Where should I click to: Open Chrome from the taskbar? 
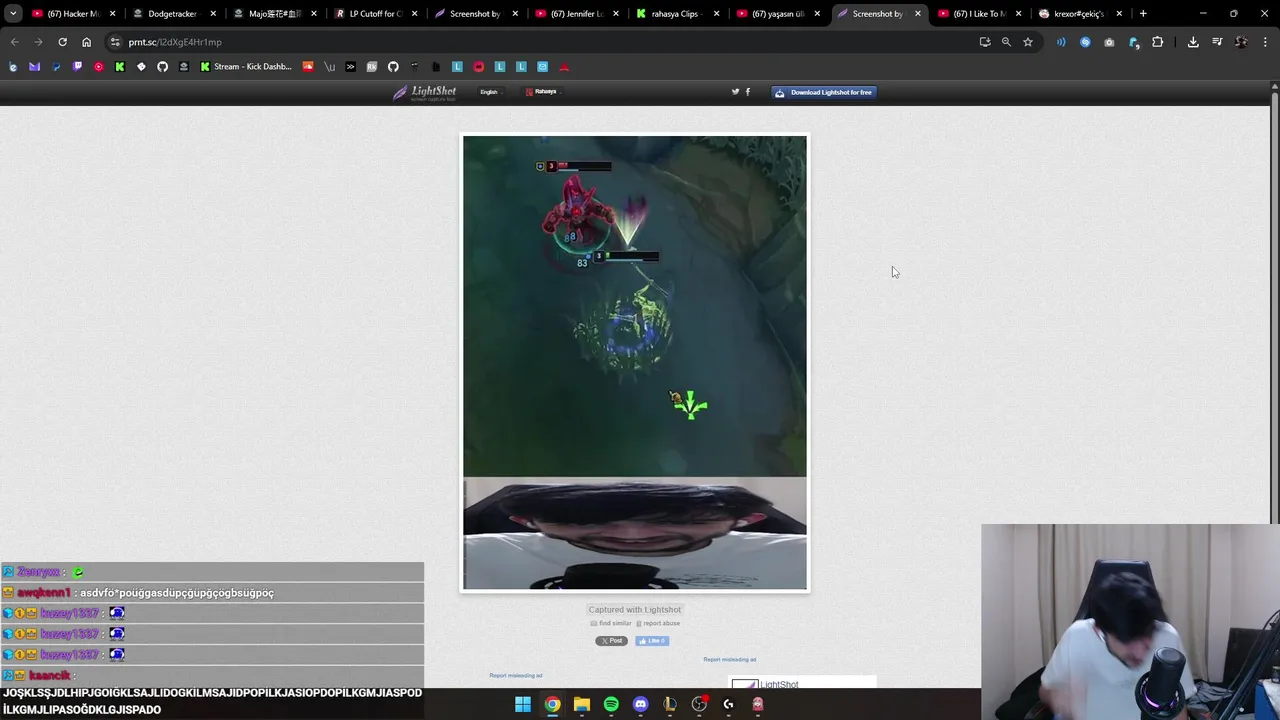coord(552,704)
